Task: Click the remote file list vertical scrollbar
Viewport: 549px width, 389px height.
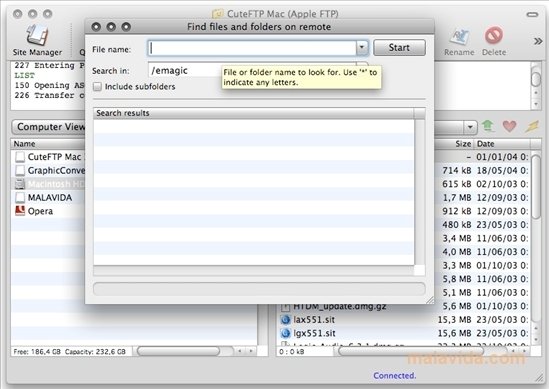Action: pos(536,187)
